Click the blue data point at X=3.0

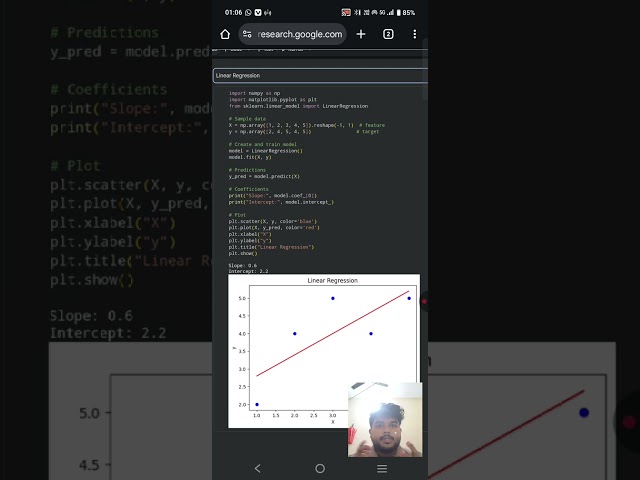click(x=333, y=298)
